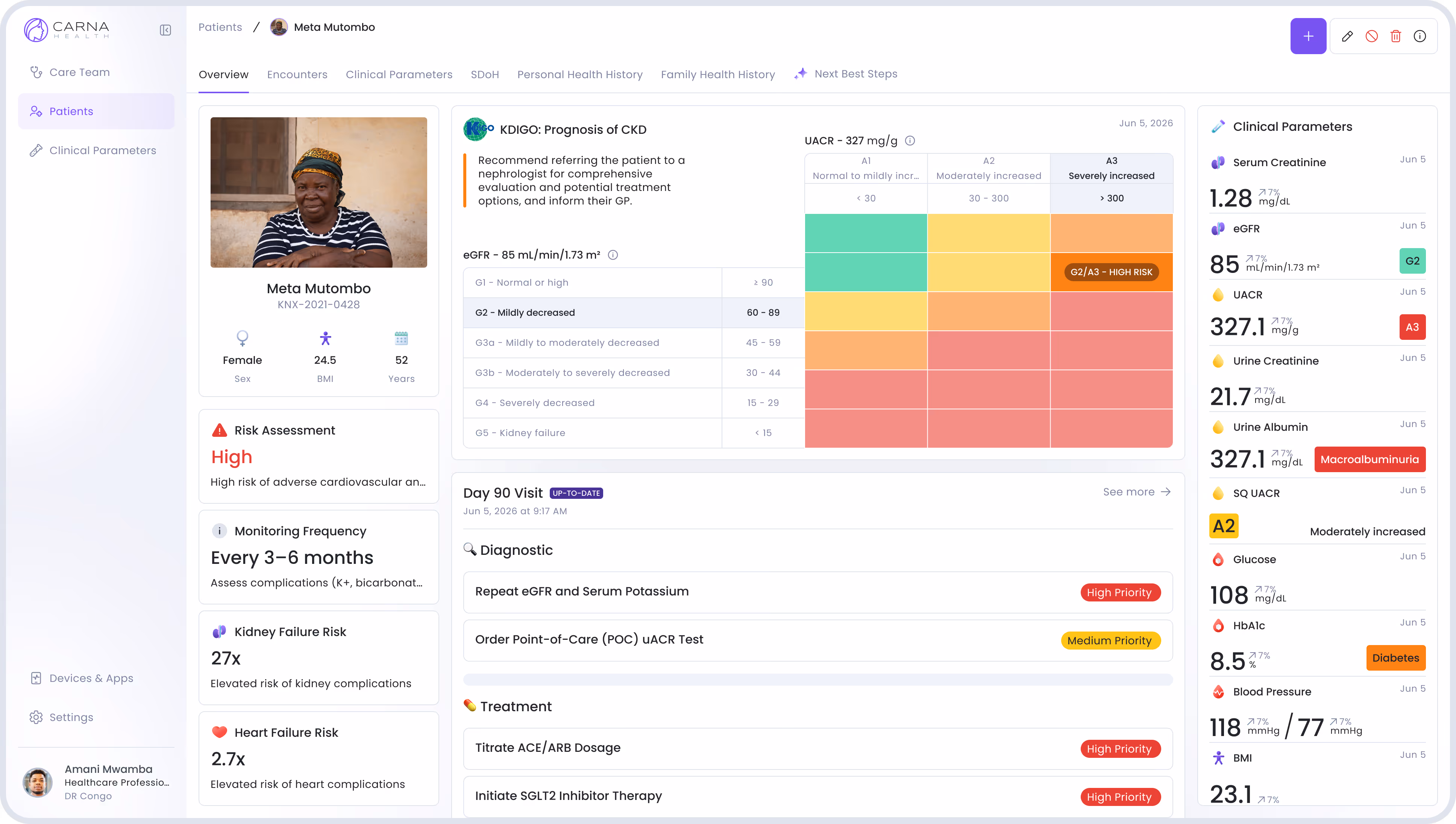1456x824 pixels.
Task: Click the G3a - Mildly to moderately decreased row
Action: [634, 342]
